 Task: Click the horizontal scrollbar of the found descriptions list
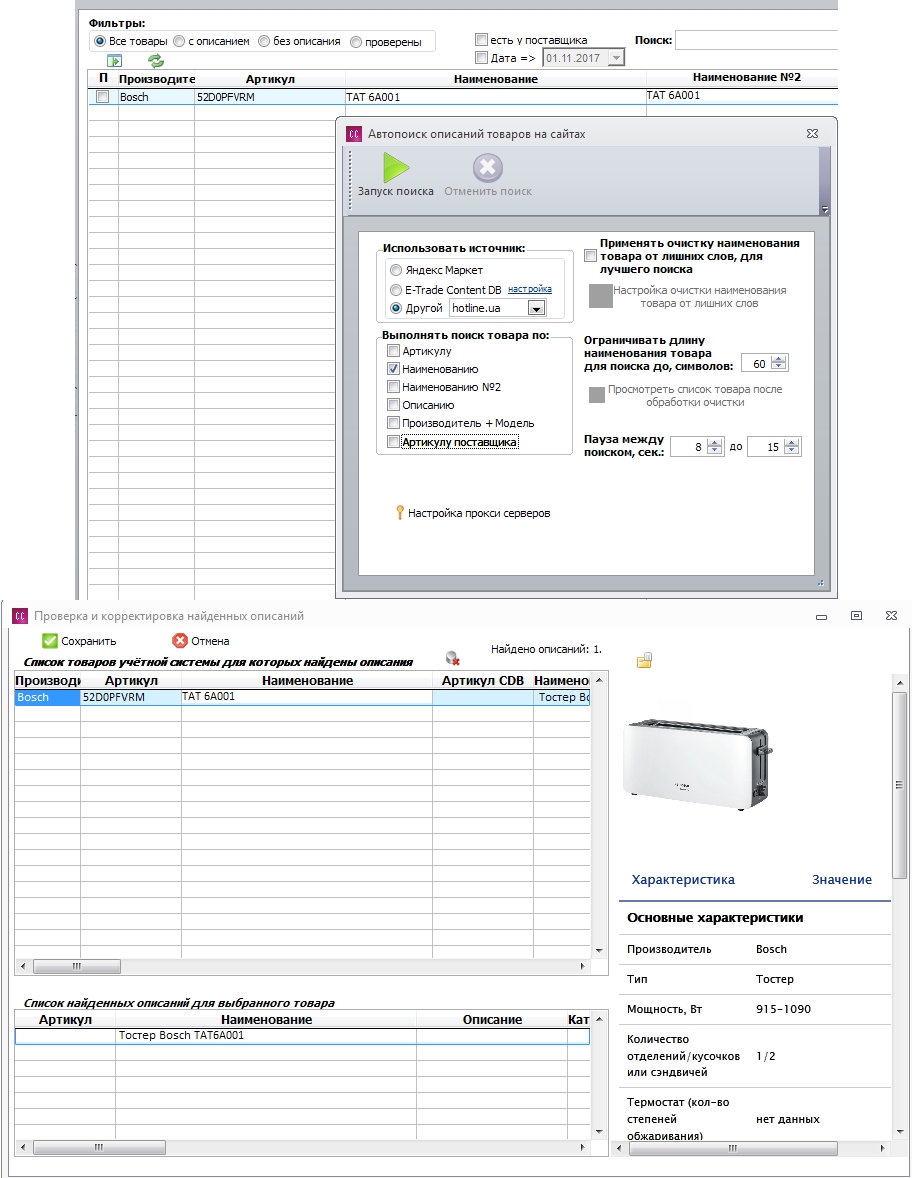[99, 1147]
